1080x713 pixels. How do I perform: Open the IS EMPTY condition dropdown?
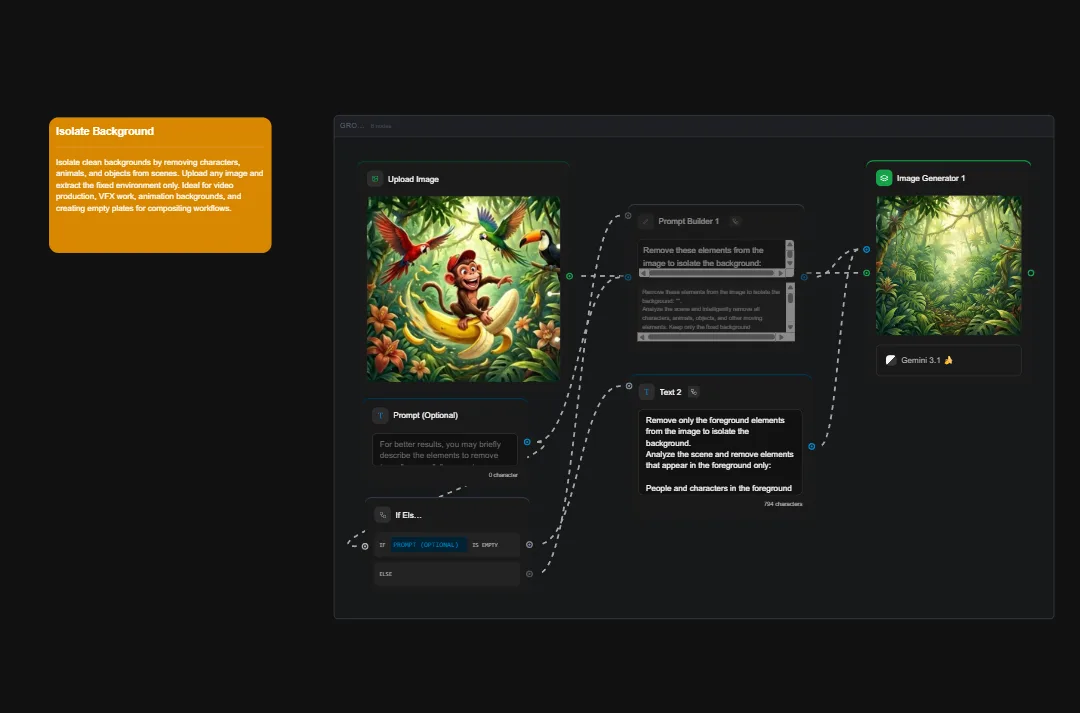pyautogui.click(x=487, y=544)
